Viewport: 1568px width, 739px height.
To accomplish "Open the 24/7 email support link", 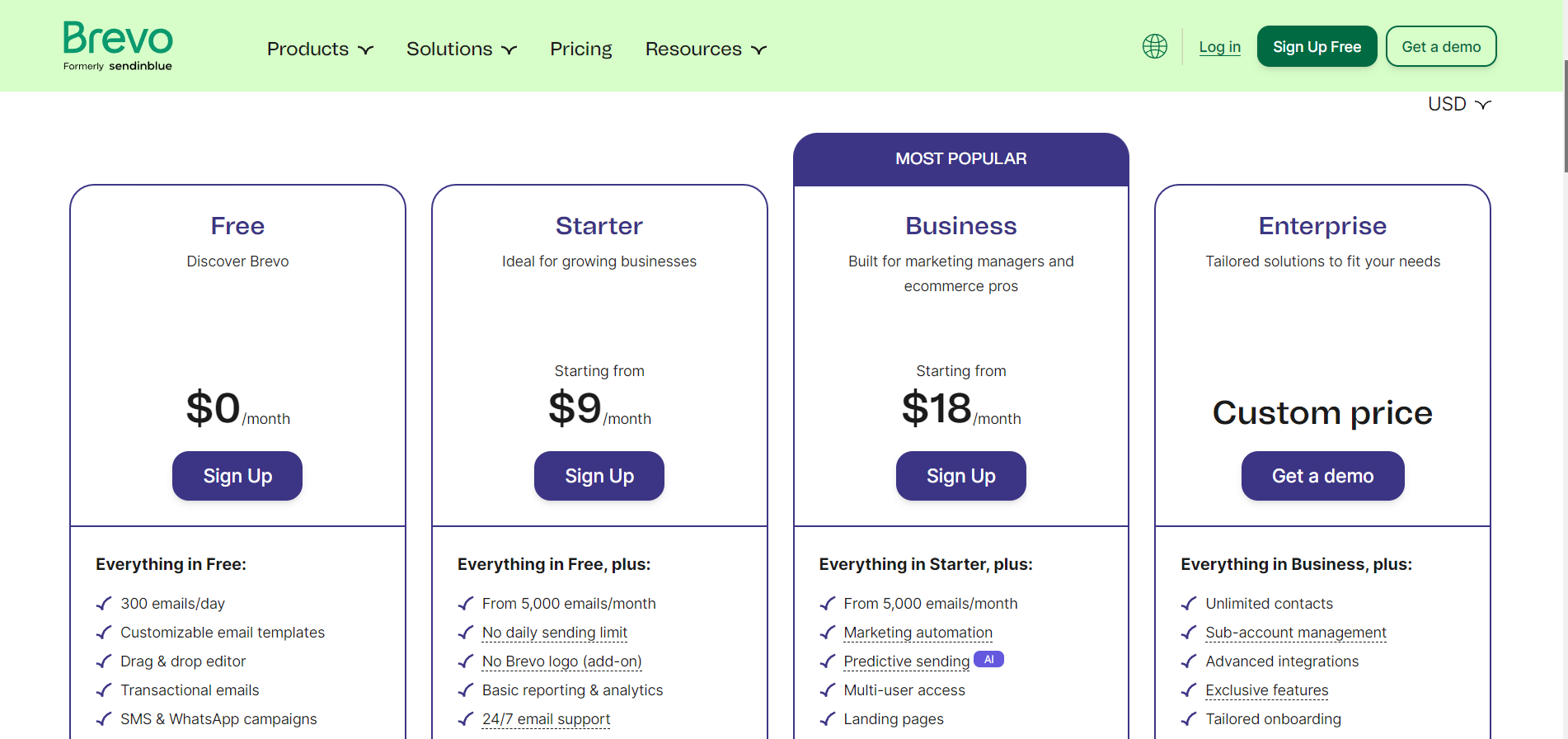I will click(546, 718).
